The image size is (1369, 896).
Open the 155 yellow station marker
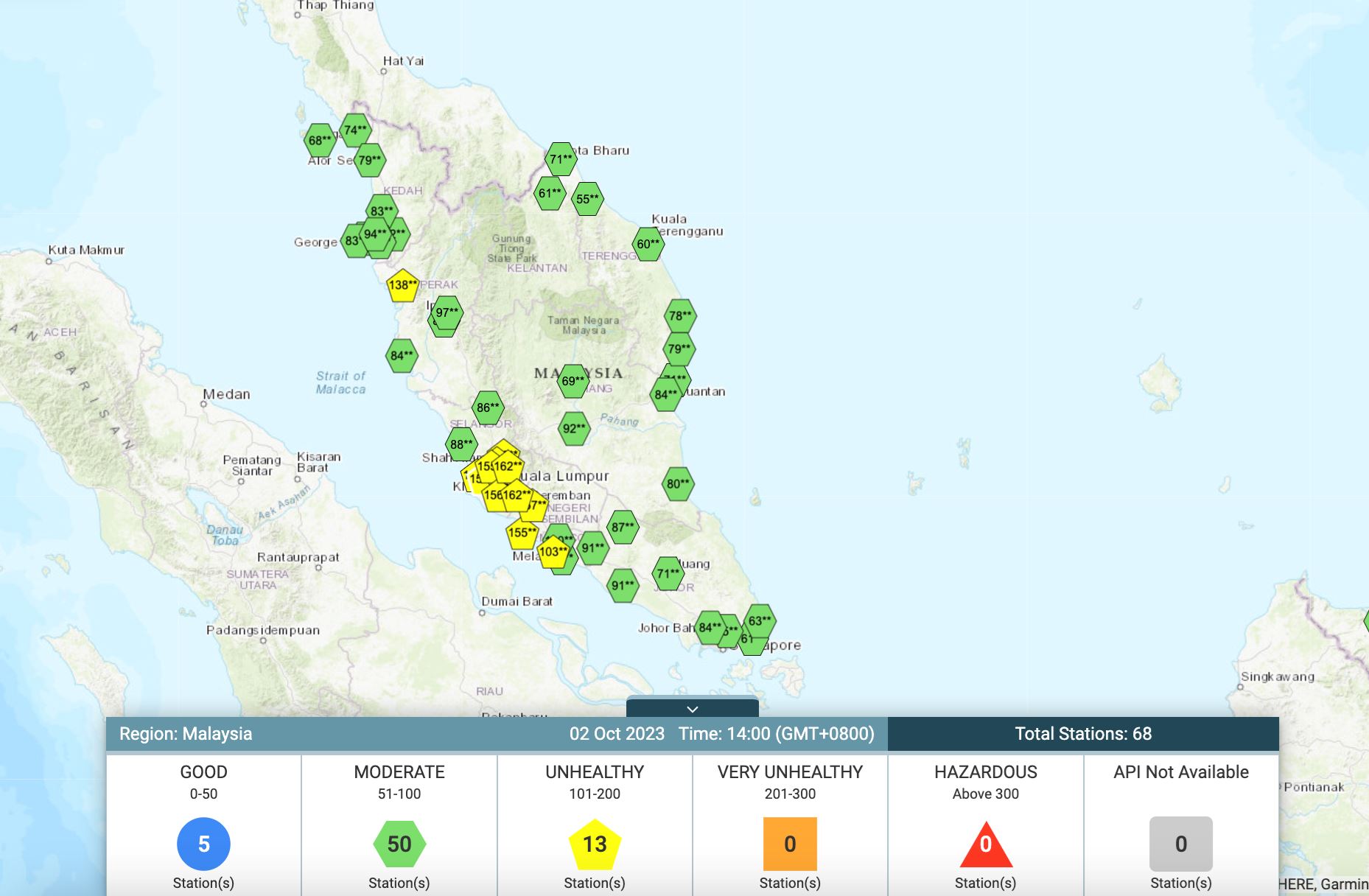pyautogui.click(x=522, y=533)
